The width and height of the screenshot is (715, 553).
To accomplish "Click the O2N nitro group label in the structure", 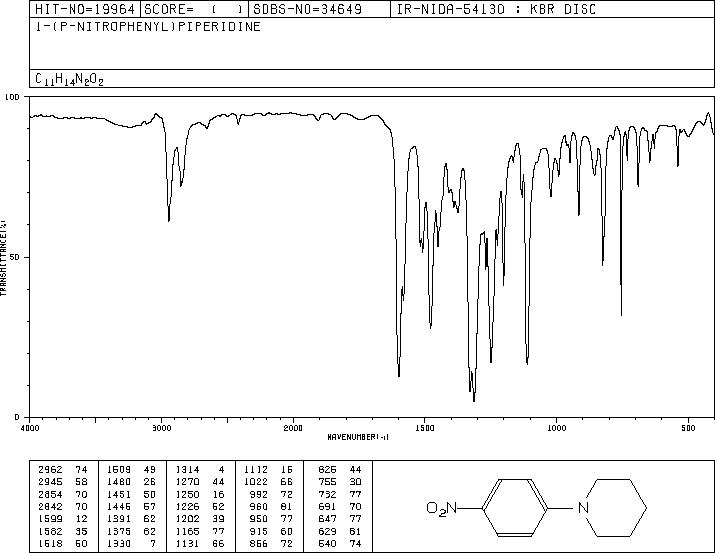I will 441,508.
